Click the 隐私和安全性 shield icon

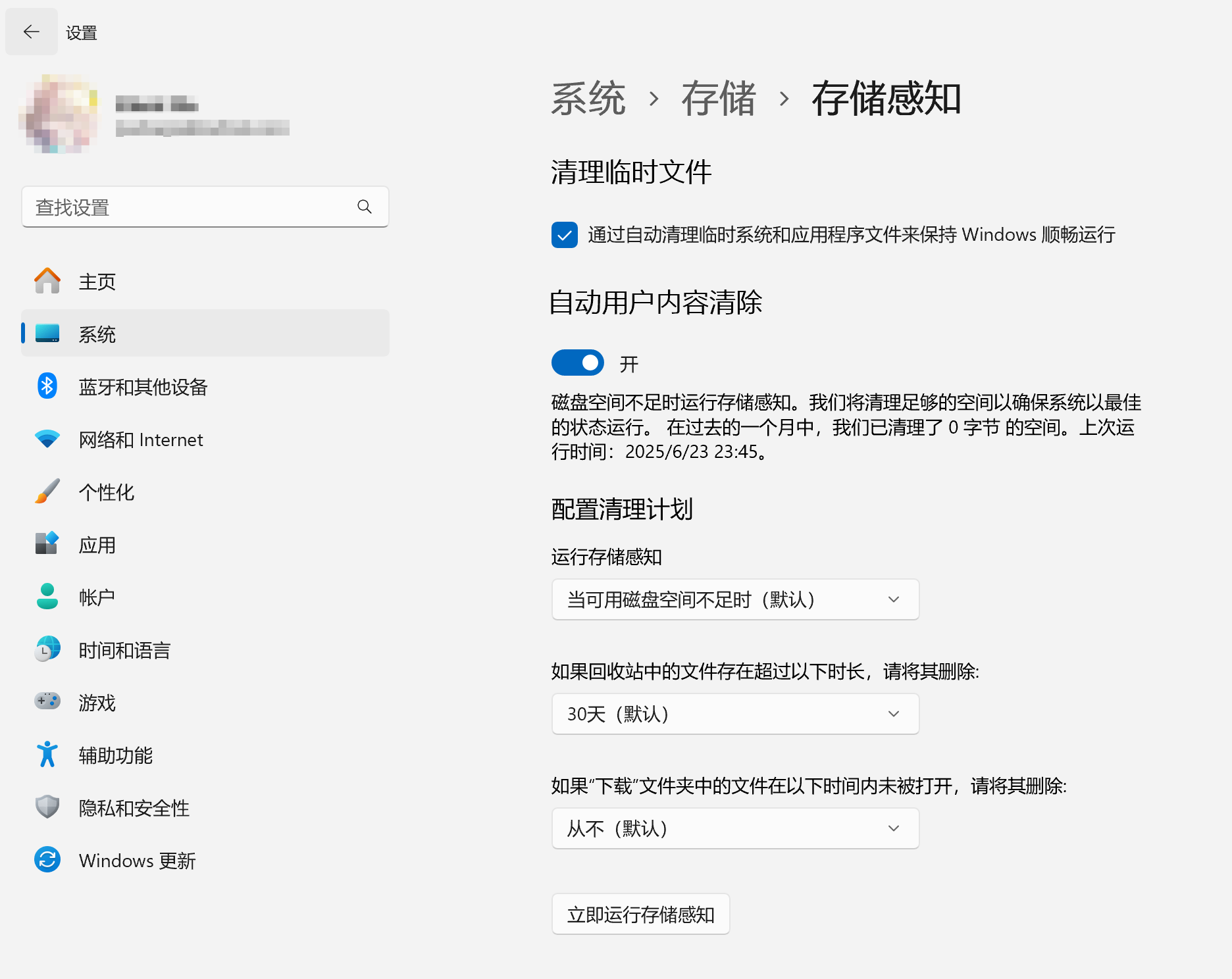[x=47, y=807]
